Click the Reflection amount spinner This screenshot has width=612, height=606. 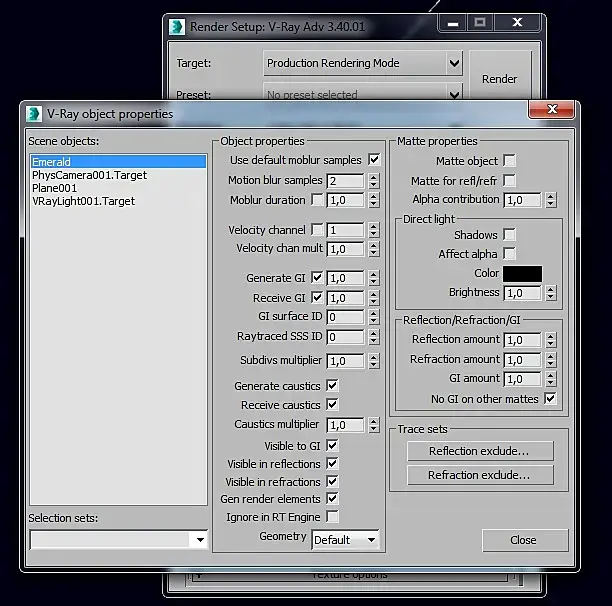pos(551,340)
